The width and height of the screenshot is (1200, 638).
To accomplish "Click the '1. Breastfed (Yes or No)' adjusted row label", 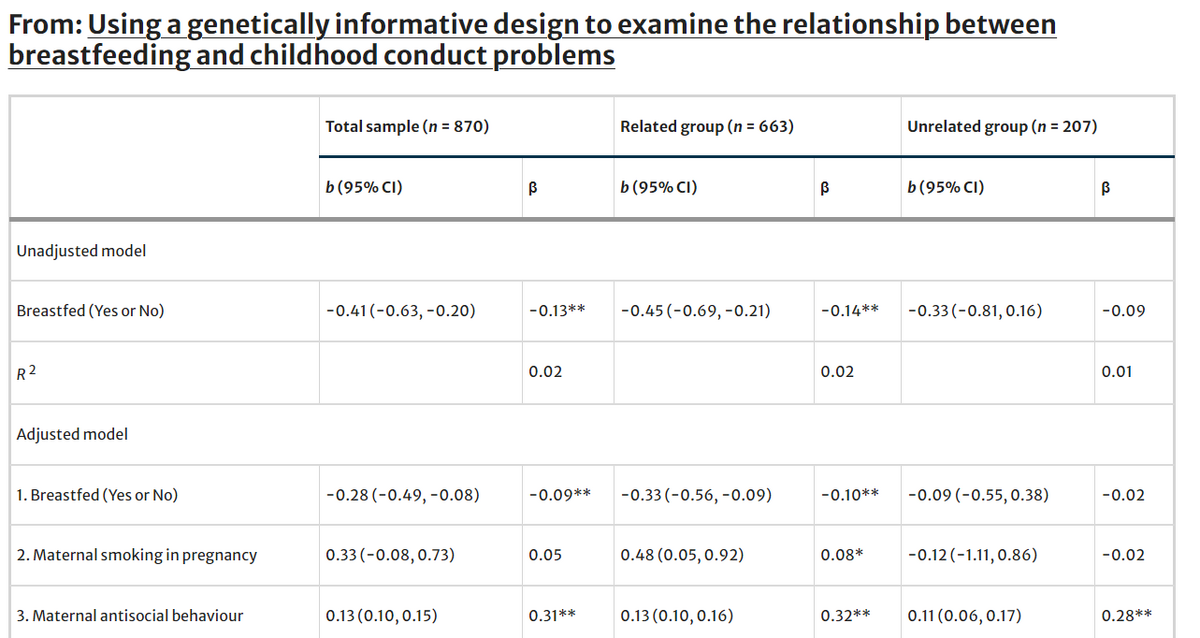I will coord(98,495).
